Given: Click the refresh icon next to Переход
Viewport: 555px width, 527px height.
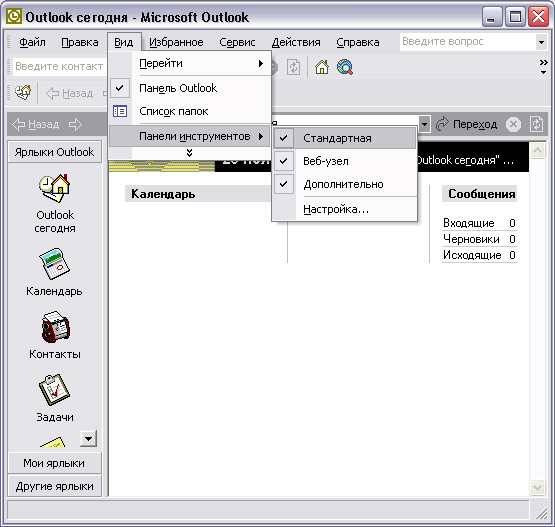Looking at the screenshot, I should [537, 124].
